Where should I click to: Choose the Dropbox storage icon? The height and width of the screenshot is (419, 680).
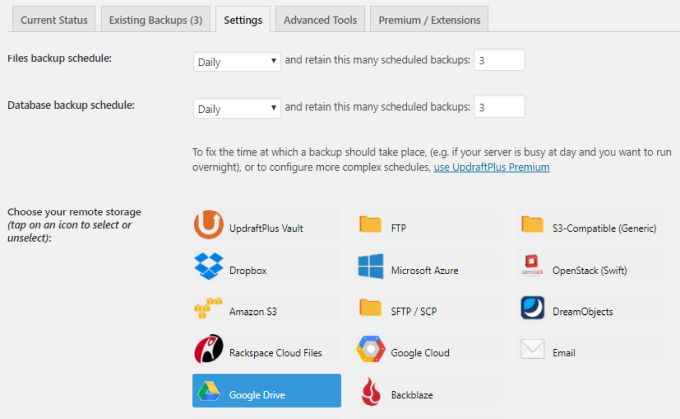pos(208,268)
